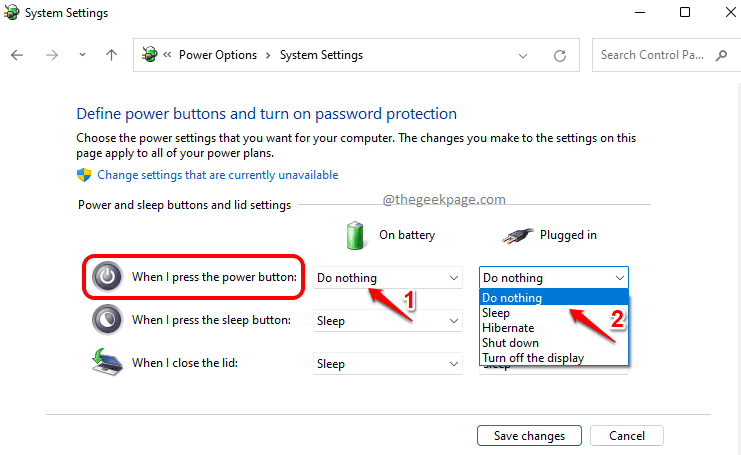
Task: Click the Back navigation arrow
Action: pyautogui.click(x=17, y=55)
